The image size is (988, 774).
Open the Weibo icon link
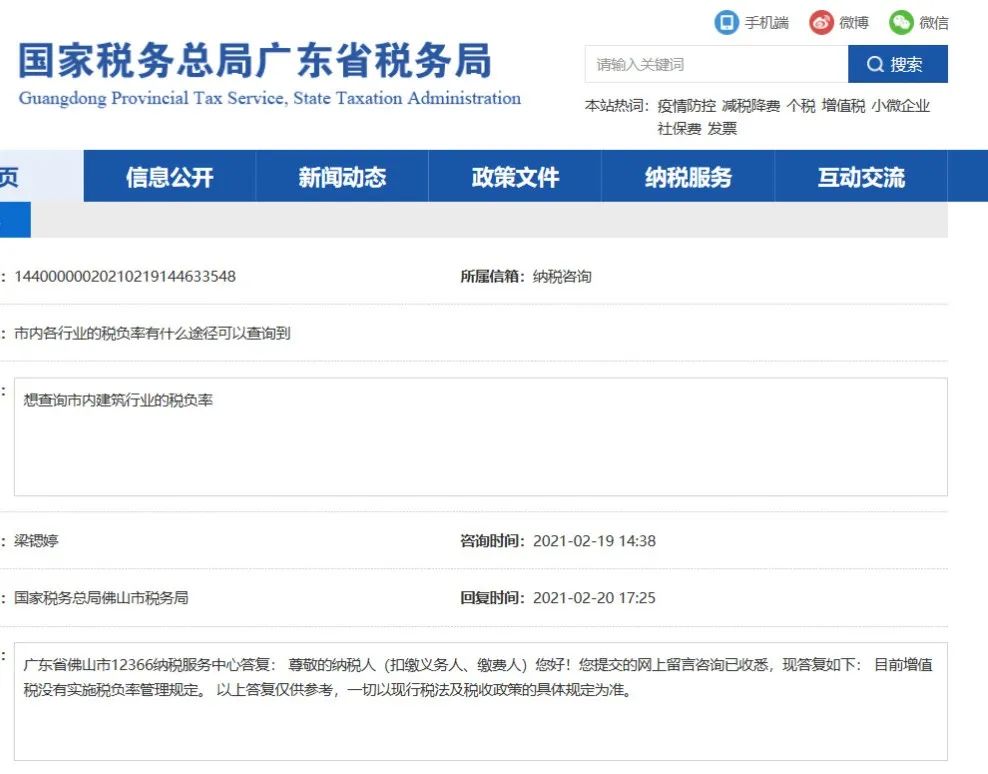tap(821, 23)
